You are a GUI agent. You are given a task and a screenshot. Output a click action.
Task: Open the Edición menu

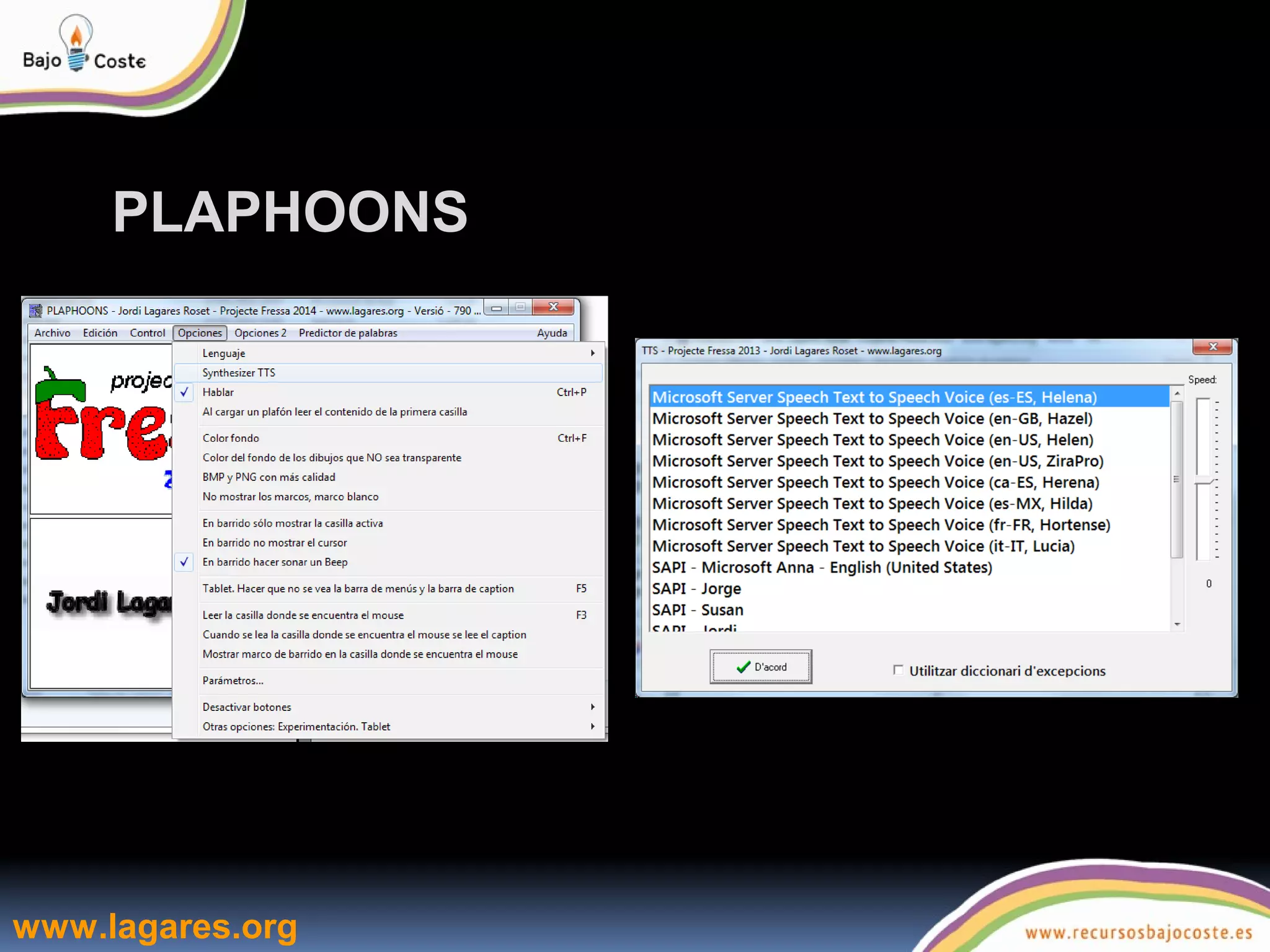pos(100,333)
